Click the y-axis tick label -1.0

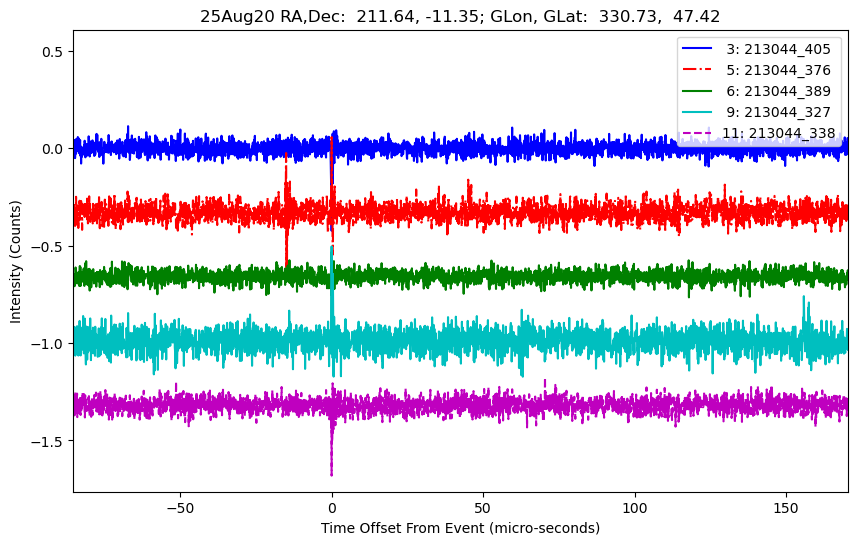pos(47,344)
